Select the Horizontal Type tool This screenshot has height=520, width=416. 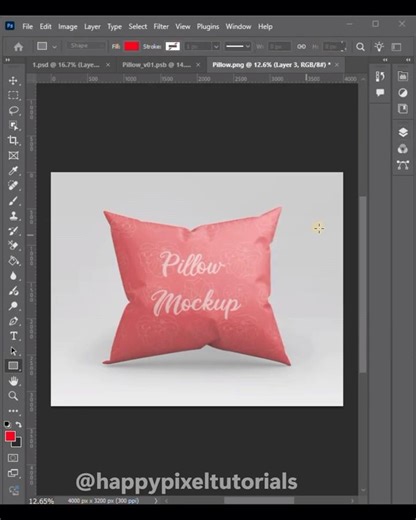[x=13, y=336]
